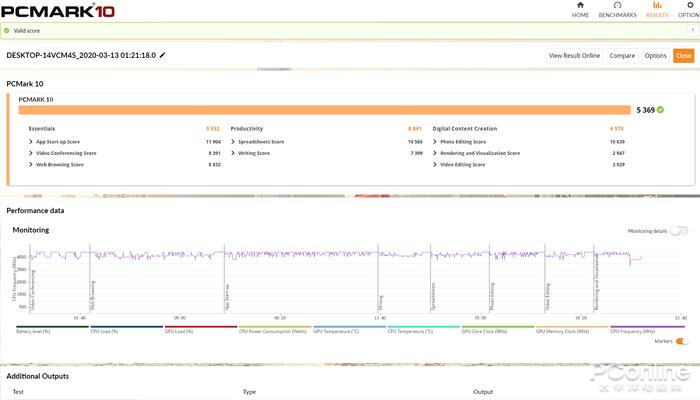Close the result with the orange Close button
Image resolution: width=700 pixels, height=400 pixels.
683,55
